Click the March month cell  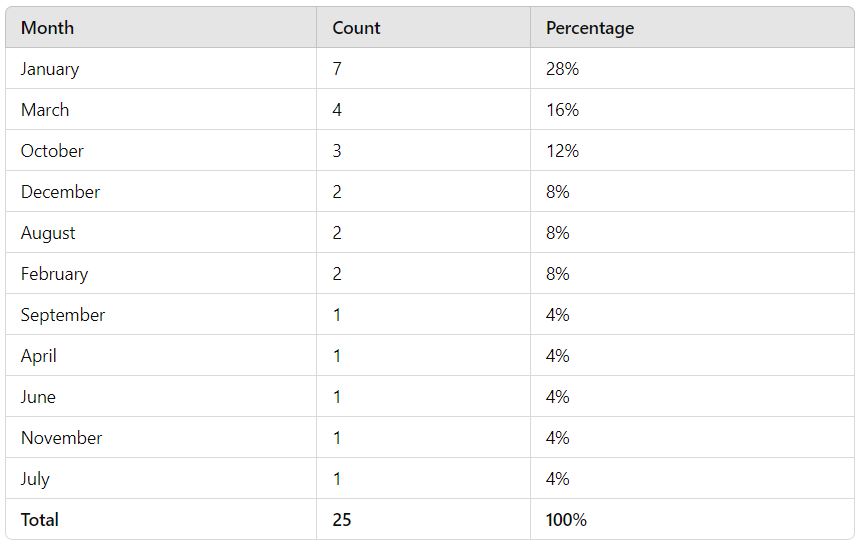click(x=45, y=110)
